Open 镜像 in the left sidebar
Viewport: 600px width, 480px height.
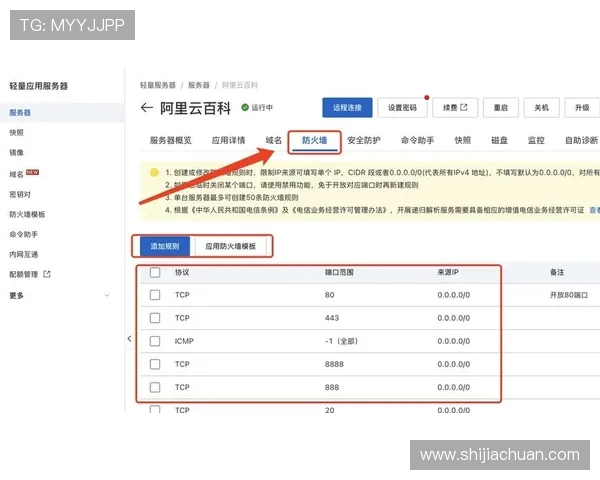pos(16,152)
